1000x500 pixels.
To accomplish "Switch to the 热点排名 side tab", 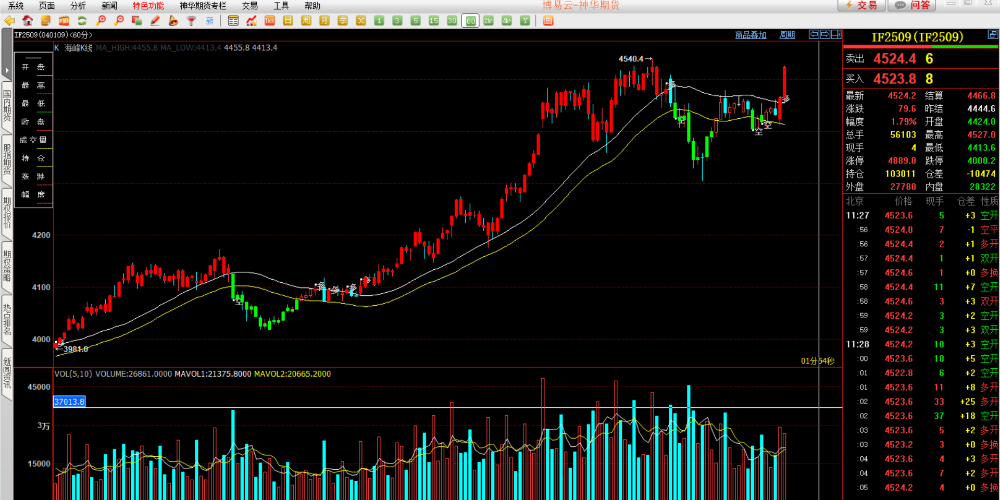I will pos(7,319).
